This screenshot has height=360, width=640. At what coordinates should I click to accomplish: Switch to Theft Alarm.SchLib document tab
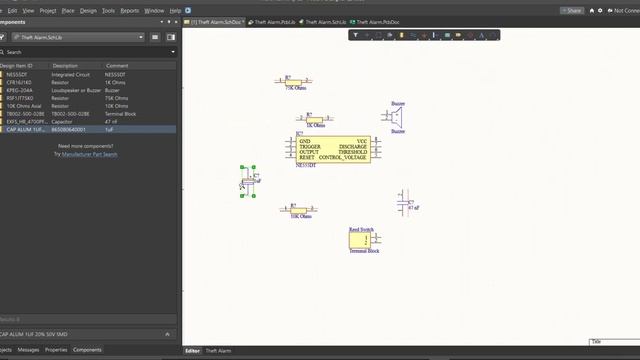click(x=322, y=22)
